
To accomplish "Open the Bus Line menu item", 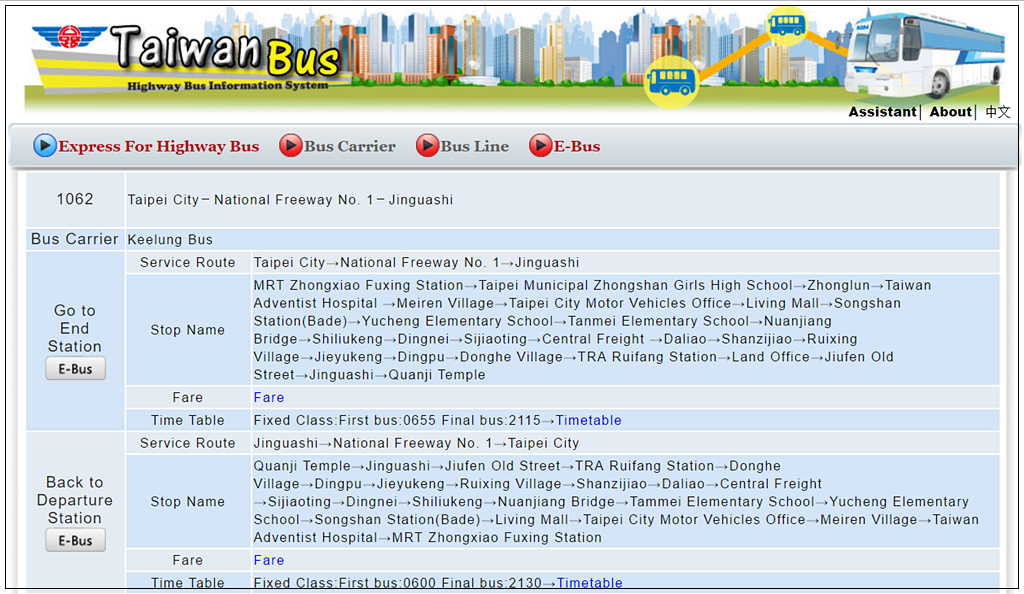I will coord(474,146).
